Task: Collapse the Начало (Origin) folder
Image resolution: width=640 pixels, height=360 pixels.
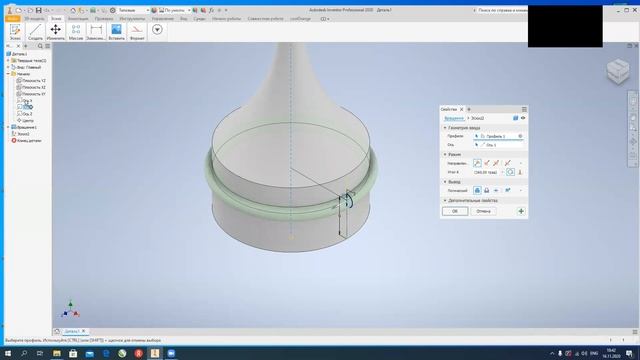Action: coord(8,74)
